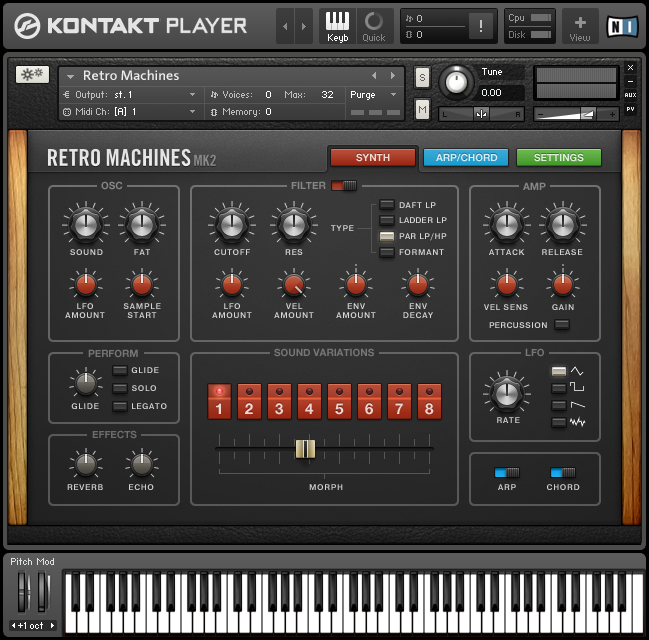This screenshot has height=640, width=649.
Task: Select sound variation 2
Action: [249, 402]
